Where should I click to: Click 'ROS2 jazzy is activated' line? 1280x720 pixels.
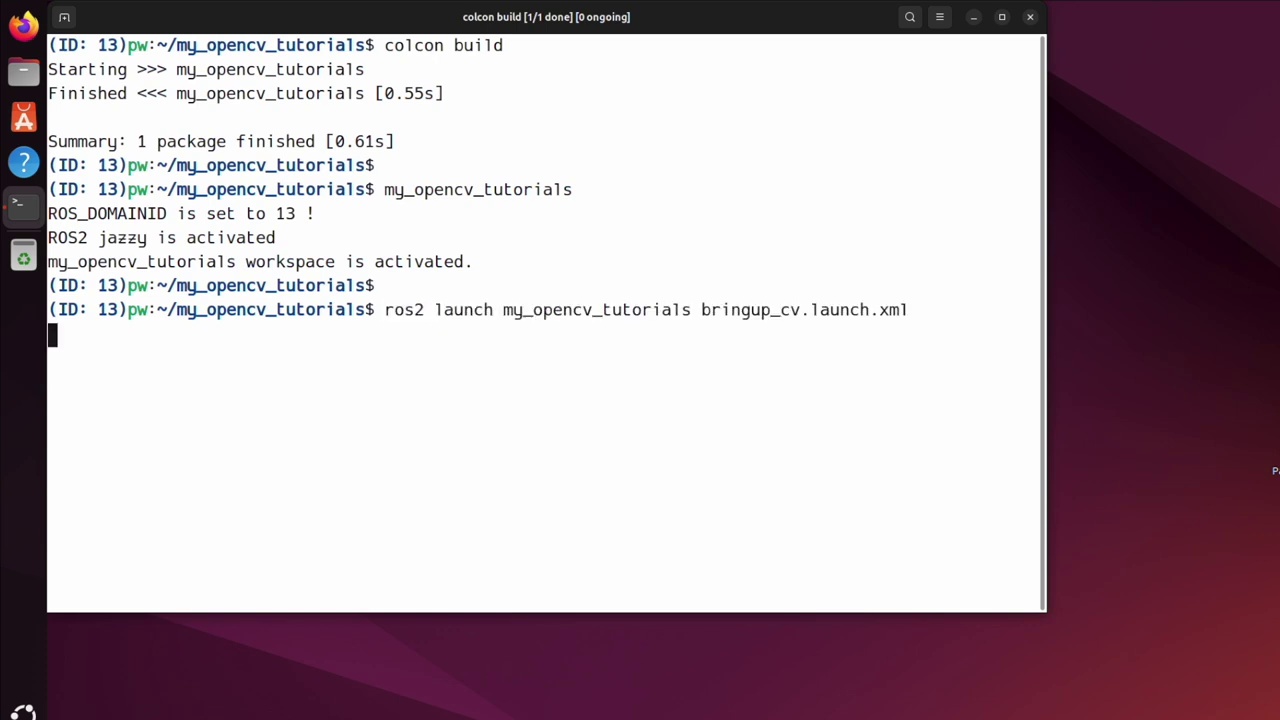(x=161, y=237)
